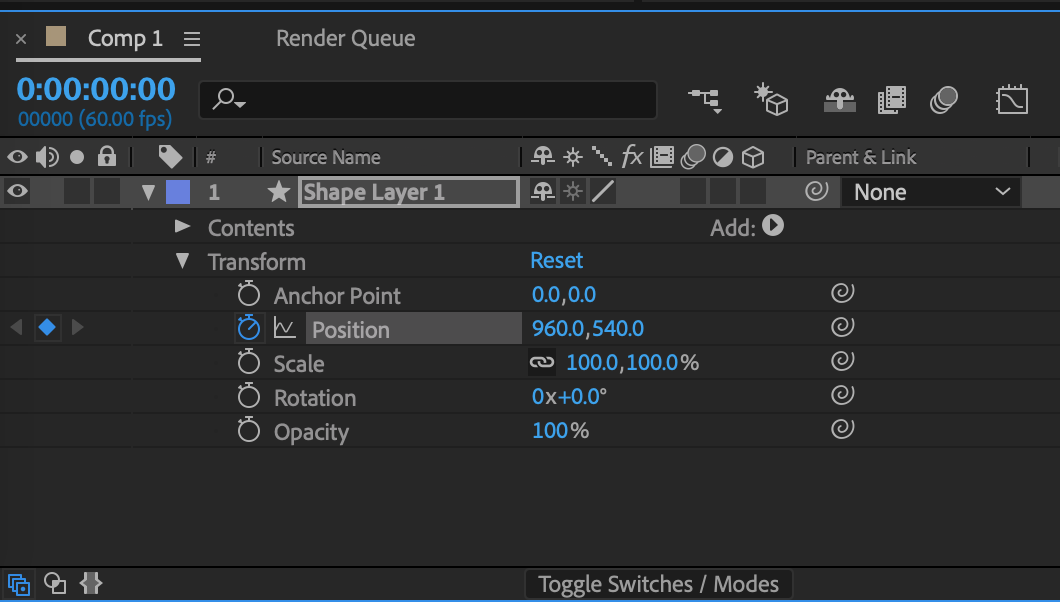
Task: Click the Collapse Transformations column header
Action: pos(573,157)
